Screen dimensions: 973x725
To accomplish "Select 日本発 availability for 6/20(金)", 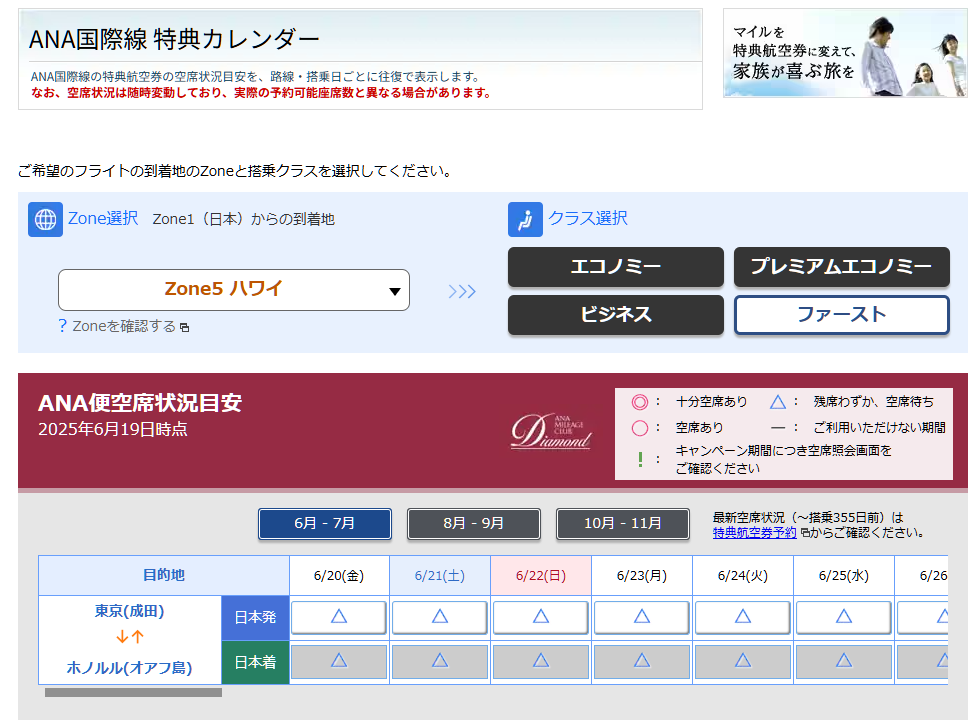I will coord(339,617).
